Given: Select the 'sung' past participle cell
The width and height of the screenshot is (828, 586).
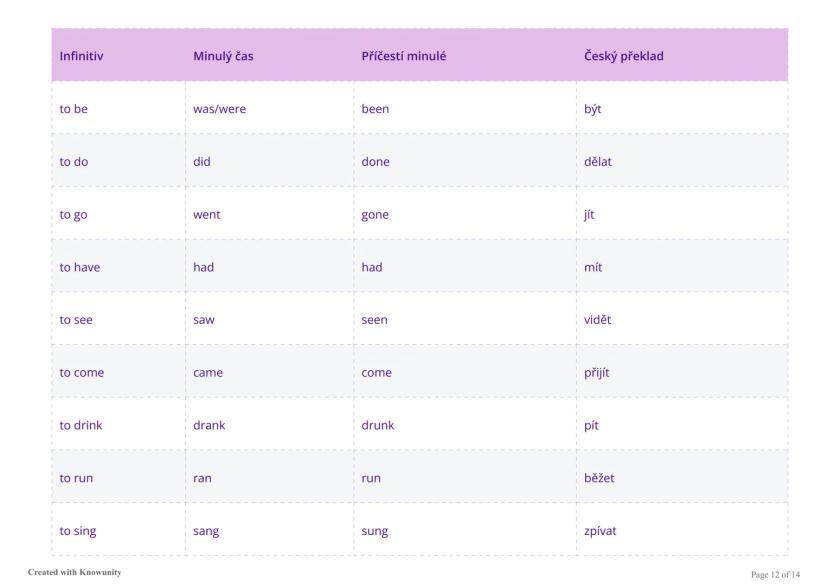Looking at the screenshot, I should (374, 531).
